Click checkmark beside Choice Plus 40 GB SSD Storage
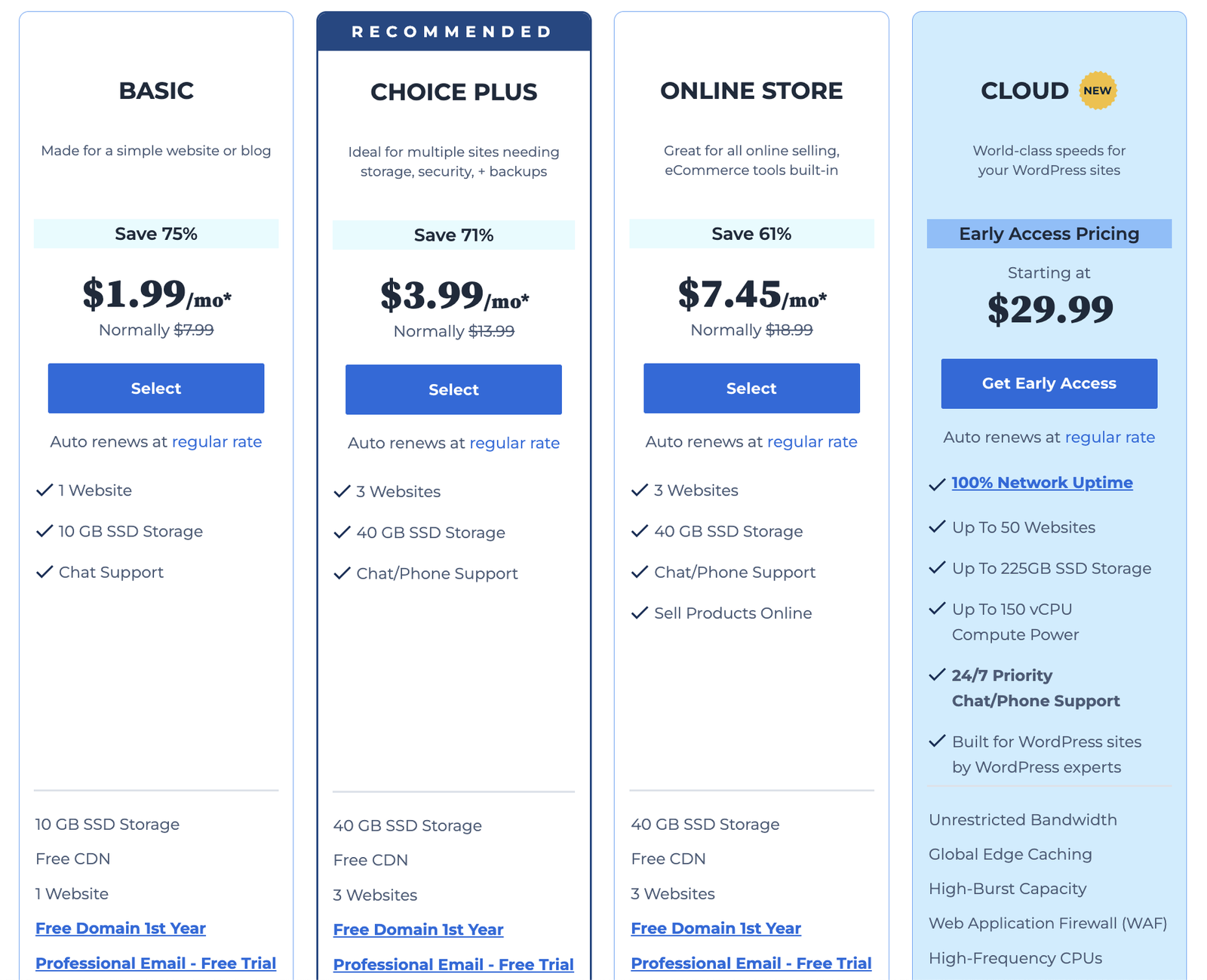Screen dimensions: 1207x980 click(x=342, y=533)
